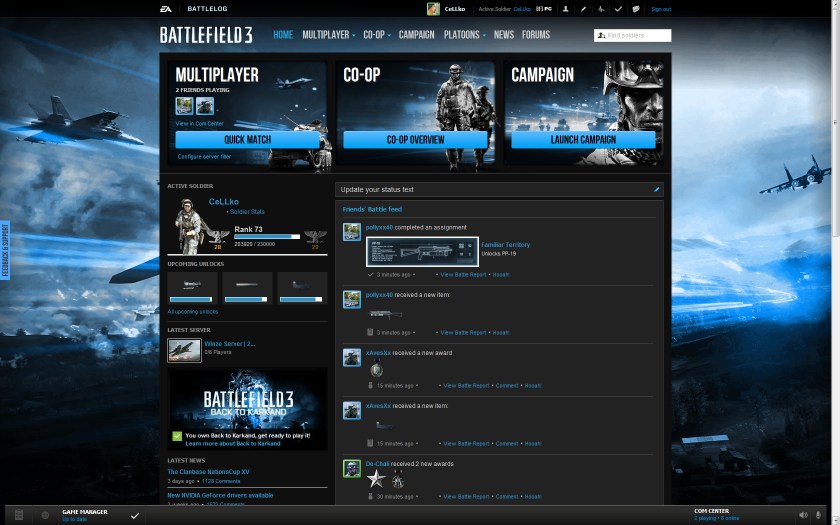Comment on De-Chali's new awards post
This screenshot has width=840, height=525.
[x=507, y=497]
